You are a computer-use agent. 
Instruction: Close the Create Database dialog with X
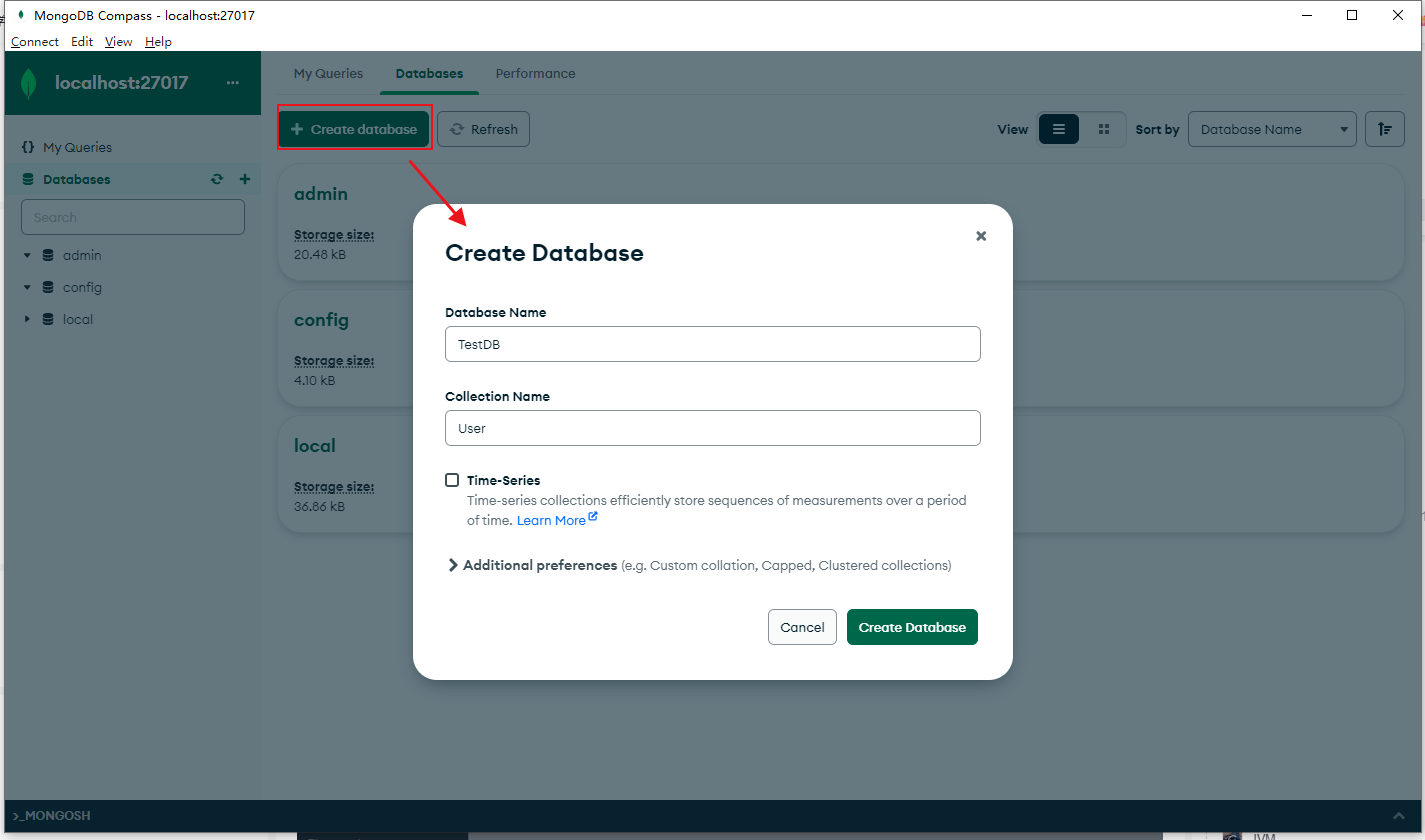[x=981, y=236]
